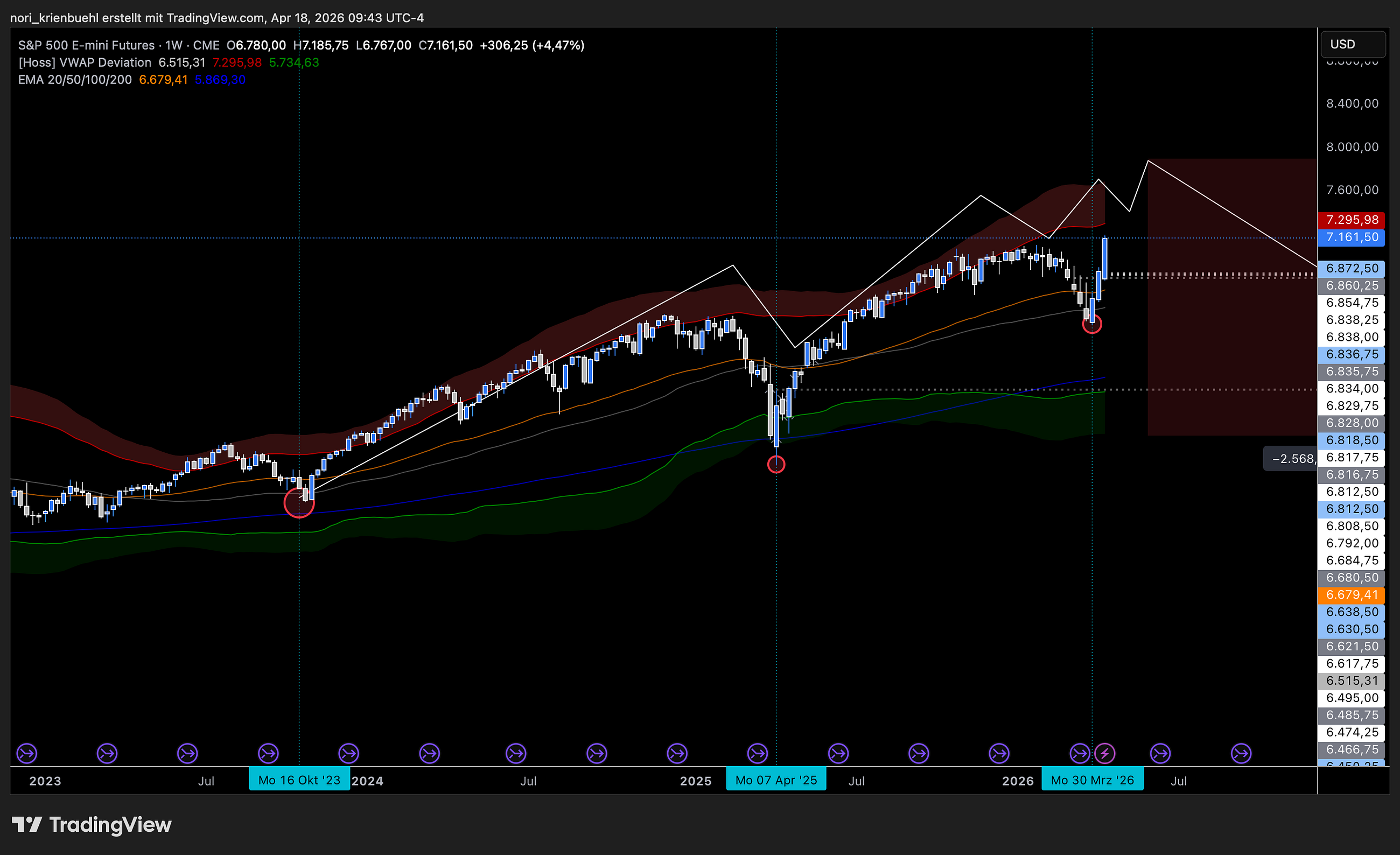Click the lightning bolt event icon
Image resolution: width=1400 pixels, height=855 pixels.
point(1104,754)
